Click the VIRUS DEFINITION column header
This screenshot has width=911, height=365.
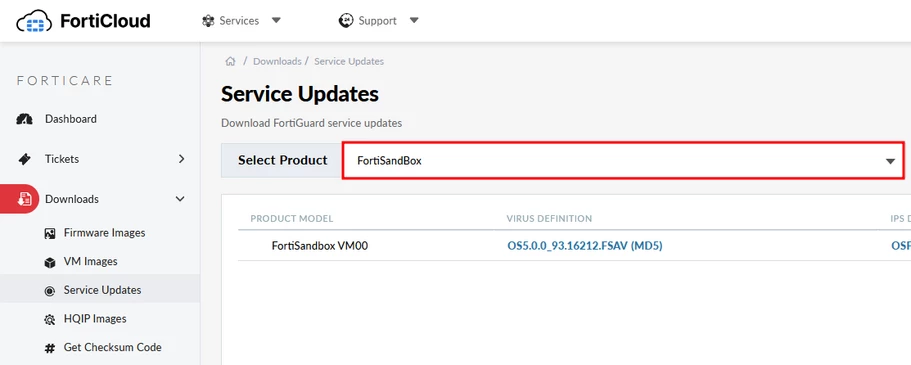[550, 219]
